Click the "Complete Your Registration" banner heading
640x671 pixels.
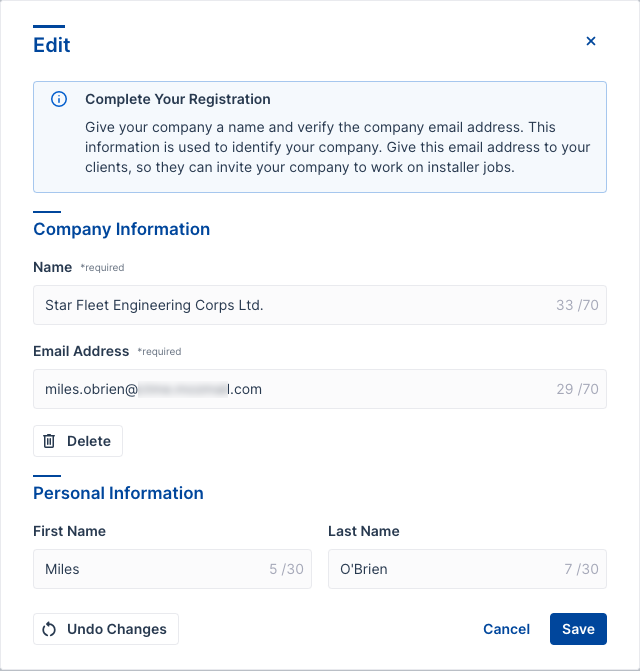point(177,99)
